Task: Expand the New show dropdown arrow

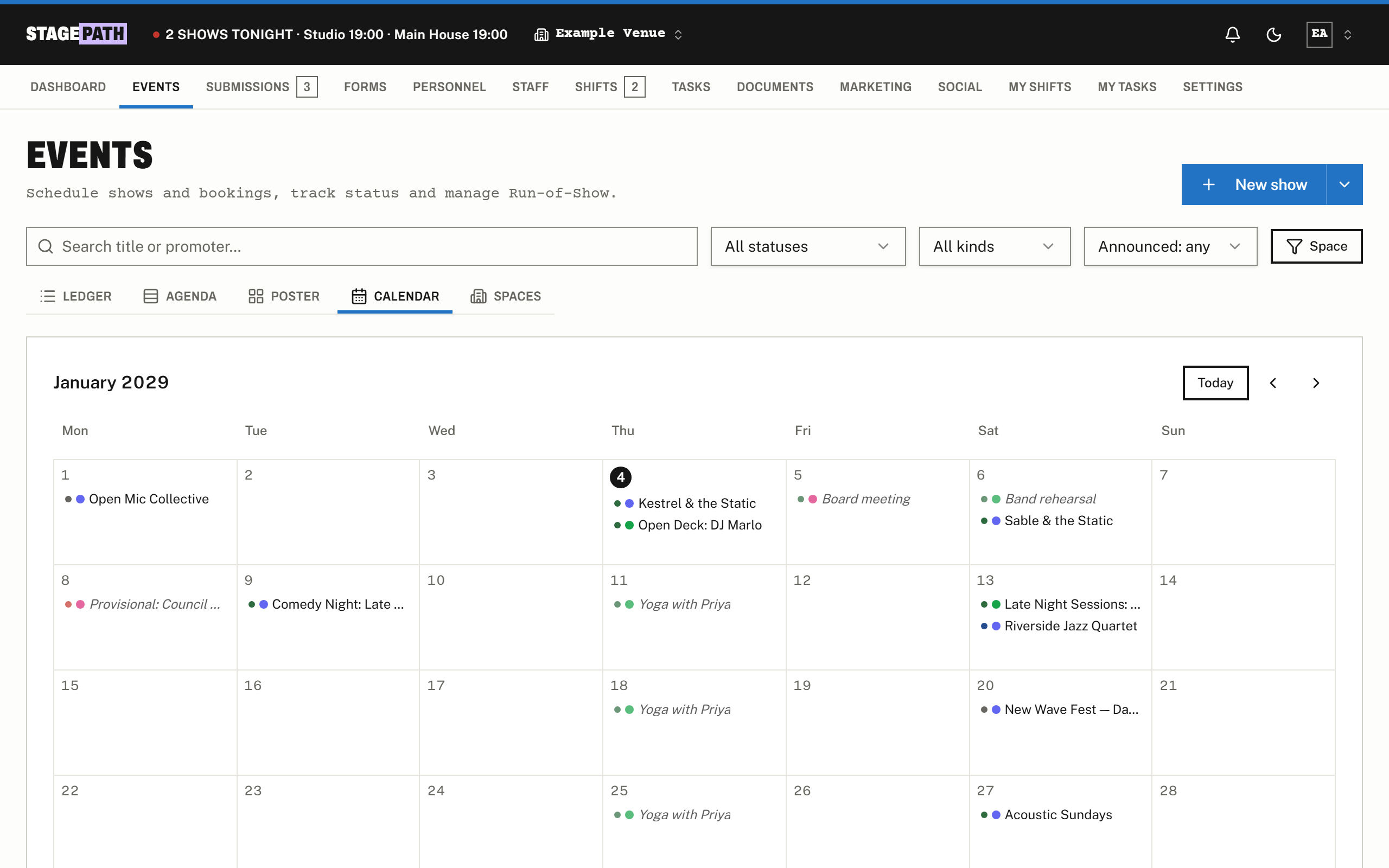Action: click(1344, 184)
